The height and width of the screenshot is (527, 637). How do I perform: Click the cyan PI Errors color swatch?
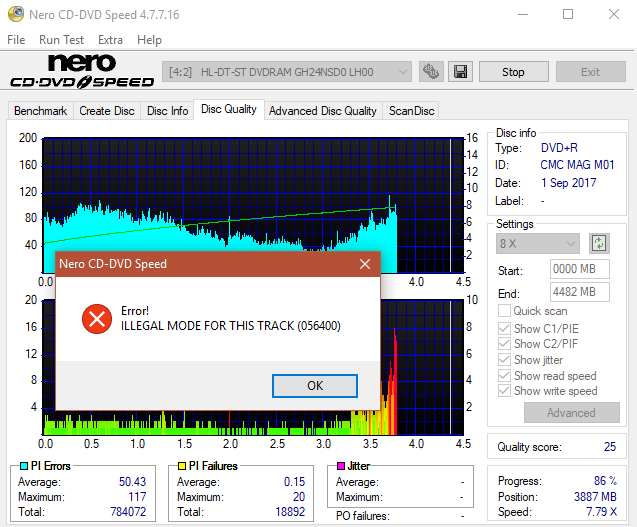click(x=24, y=466)
